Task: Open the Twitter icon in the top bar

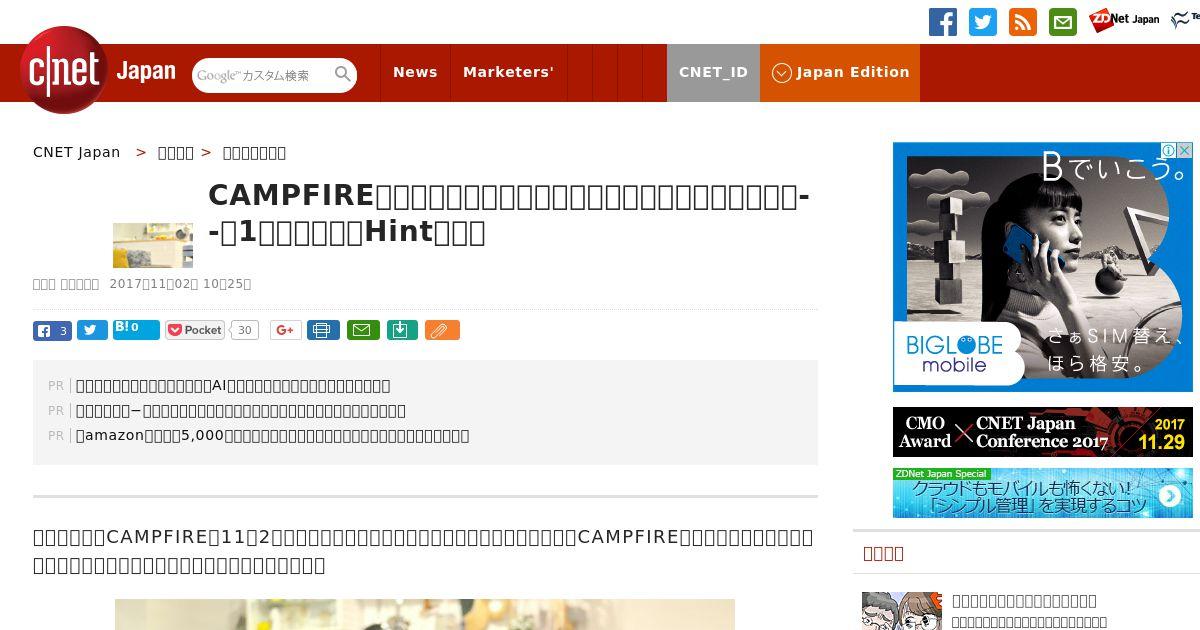Action: point(983,21)
